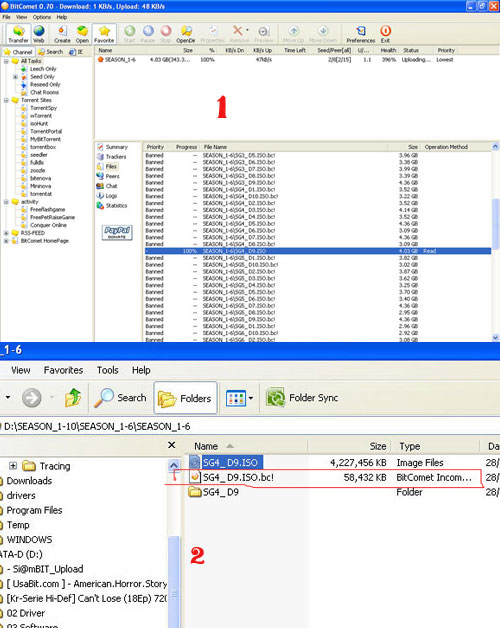The image size is (500, 628).
Task: Open the isoHunt site entry
Action: (x=39, y=124)
